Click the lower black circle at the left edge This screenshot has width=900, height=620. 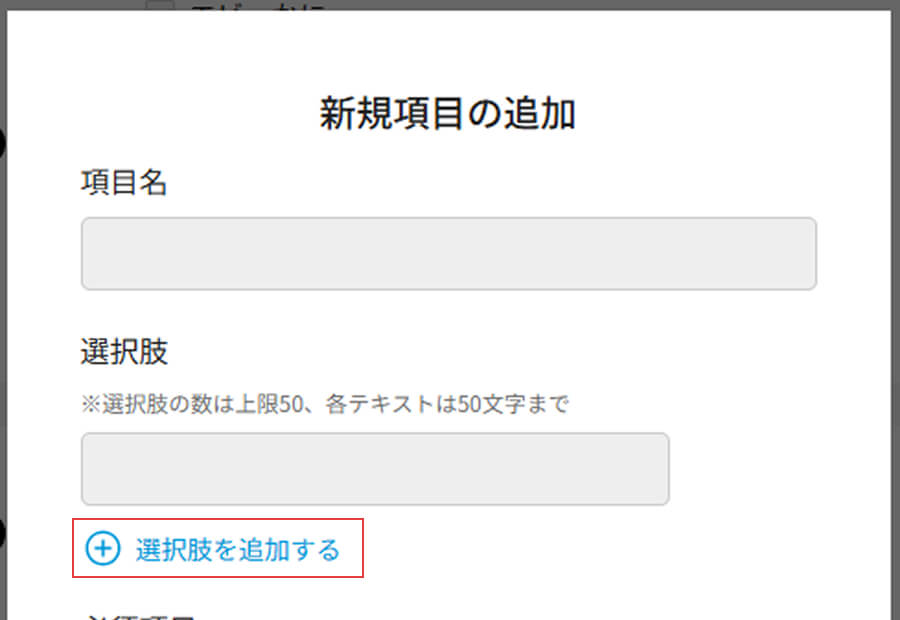point(2,534)
